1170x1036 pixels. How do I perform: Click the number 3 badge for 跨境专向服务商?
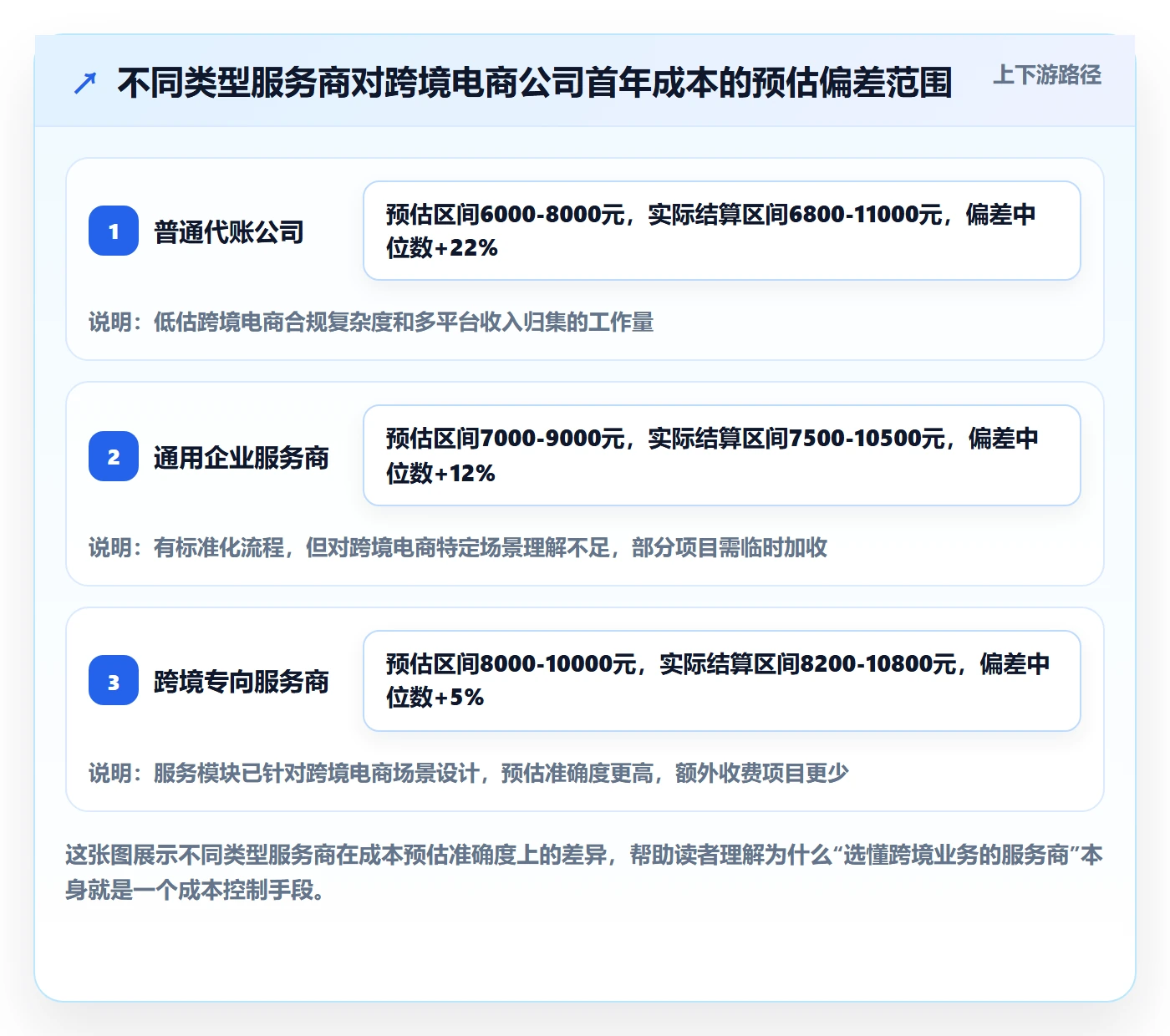pos(114,681)
